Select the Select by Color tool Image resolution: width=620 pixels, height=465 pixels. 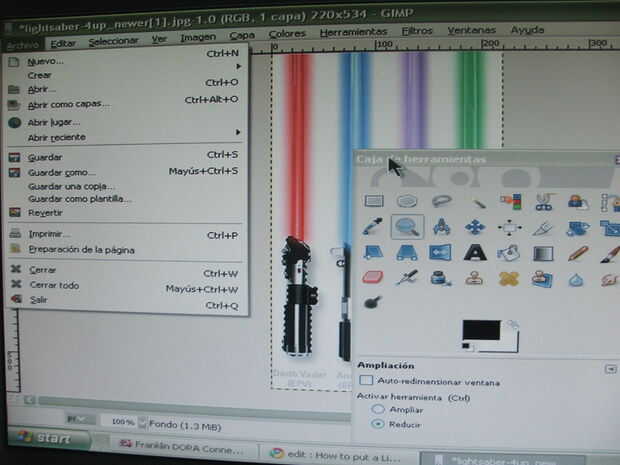[x=510, y=201]
